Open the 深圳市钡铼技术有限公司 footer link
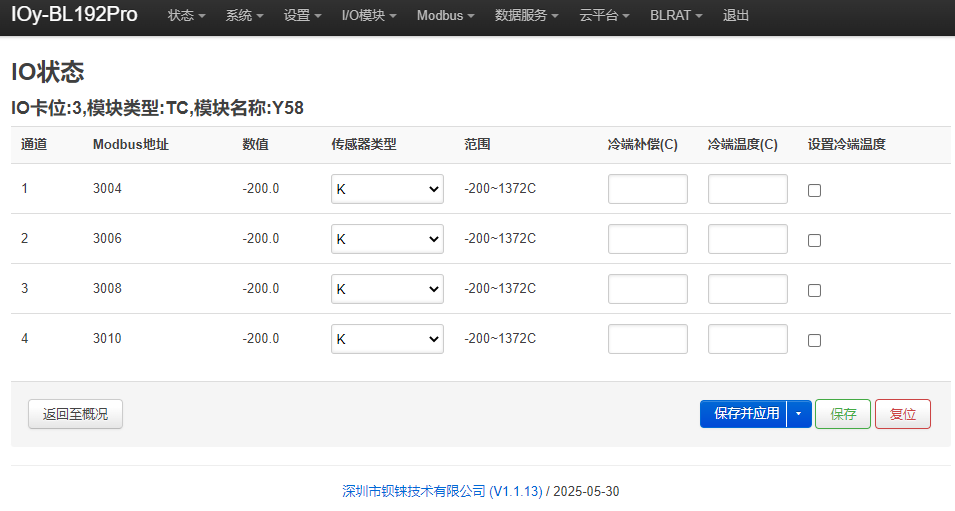The image size is (955, 511). click(x=442, y=492)
